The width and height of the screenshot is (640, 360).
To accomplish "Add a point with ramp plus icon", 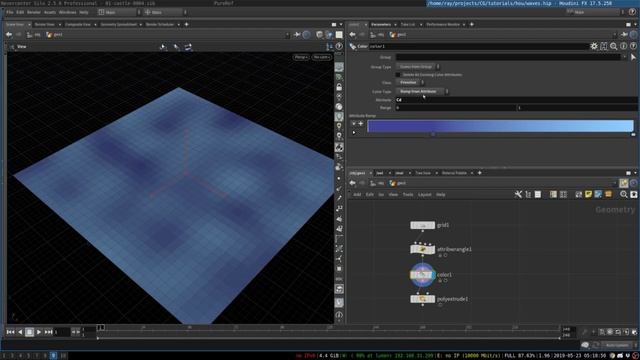I will pos(360,123).
